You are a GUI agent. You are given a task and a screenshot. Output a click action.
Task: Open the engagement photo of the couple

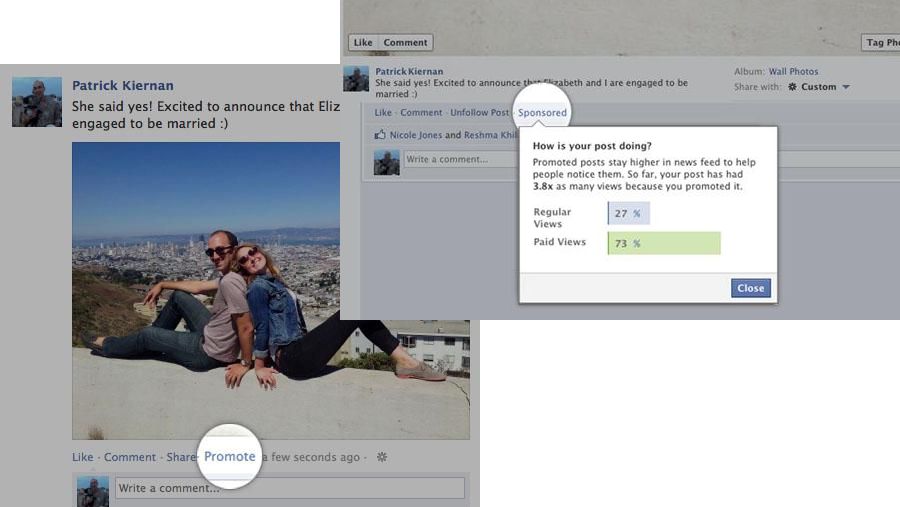point(271,291)
